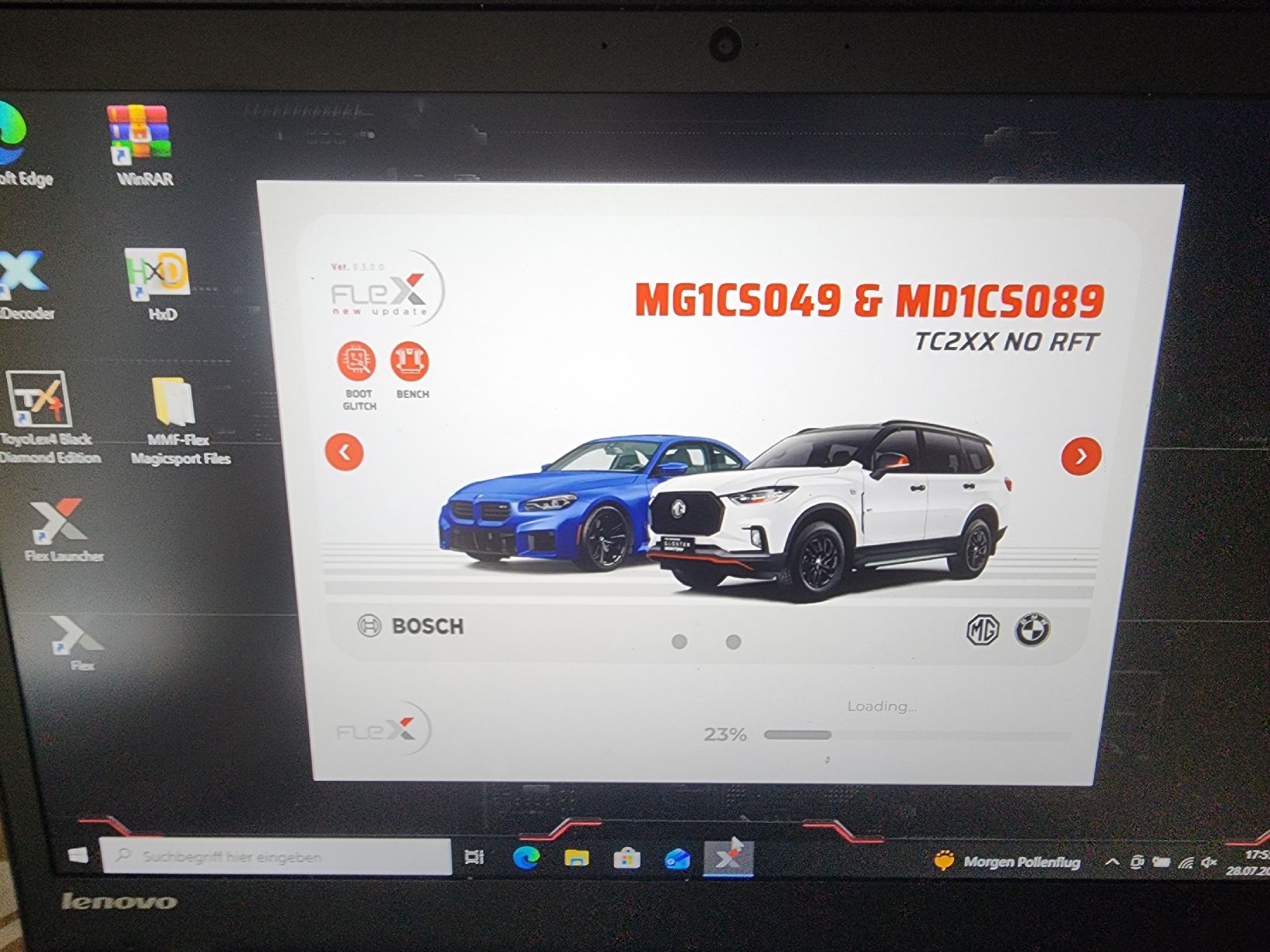Go to previous slide with left arrow
This screenshot has width=1270, height=952.
pos(345,453)
